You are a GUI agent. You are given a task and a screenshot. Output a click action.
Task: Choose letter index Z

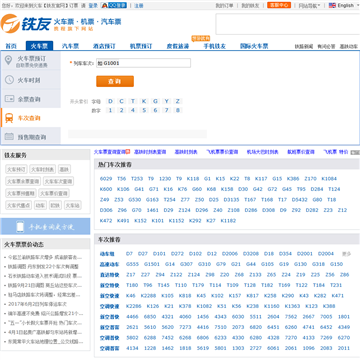[x=178, y=101]
